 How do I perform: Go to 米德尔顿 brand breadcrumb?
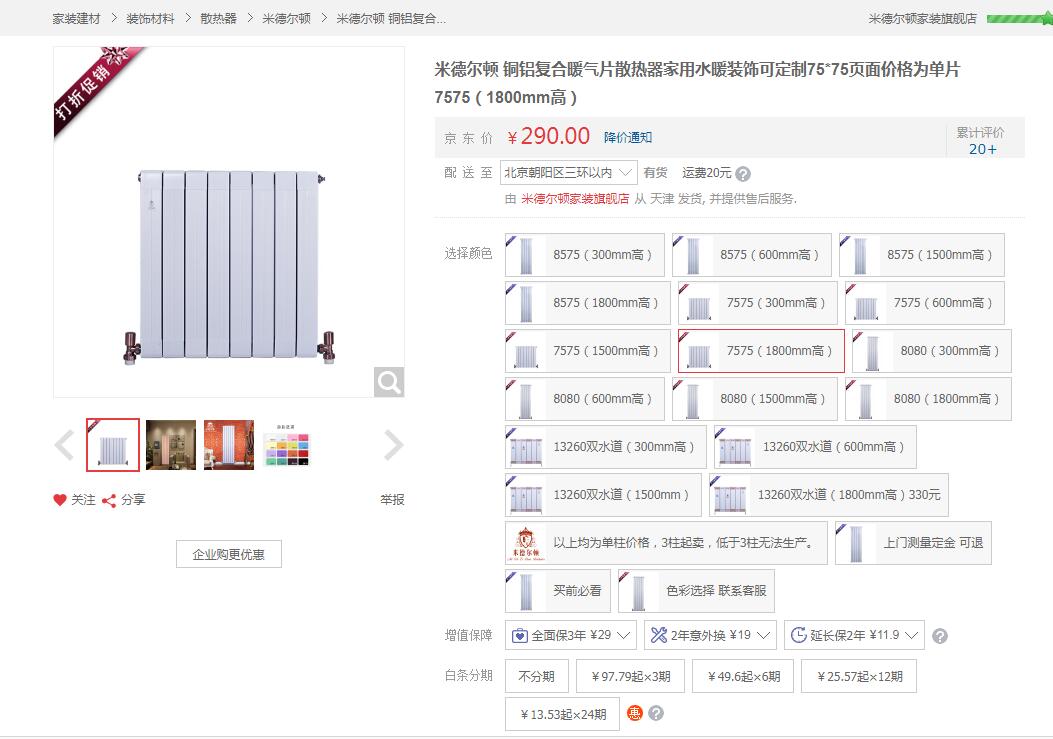click(x=287, y=19)
